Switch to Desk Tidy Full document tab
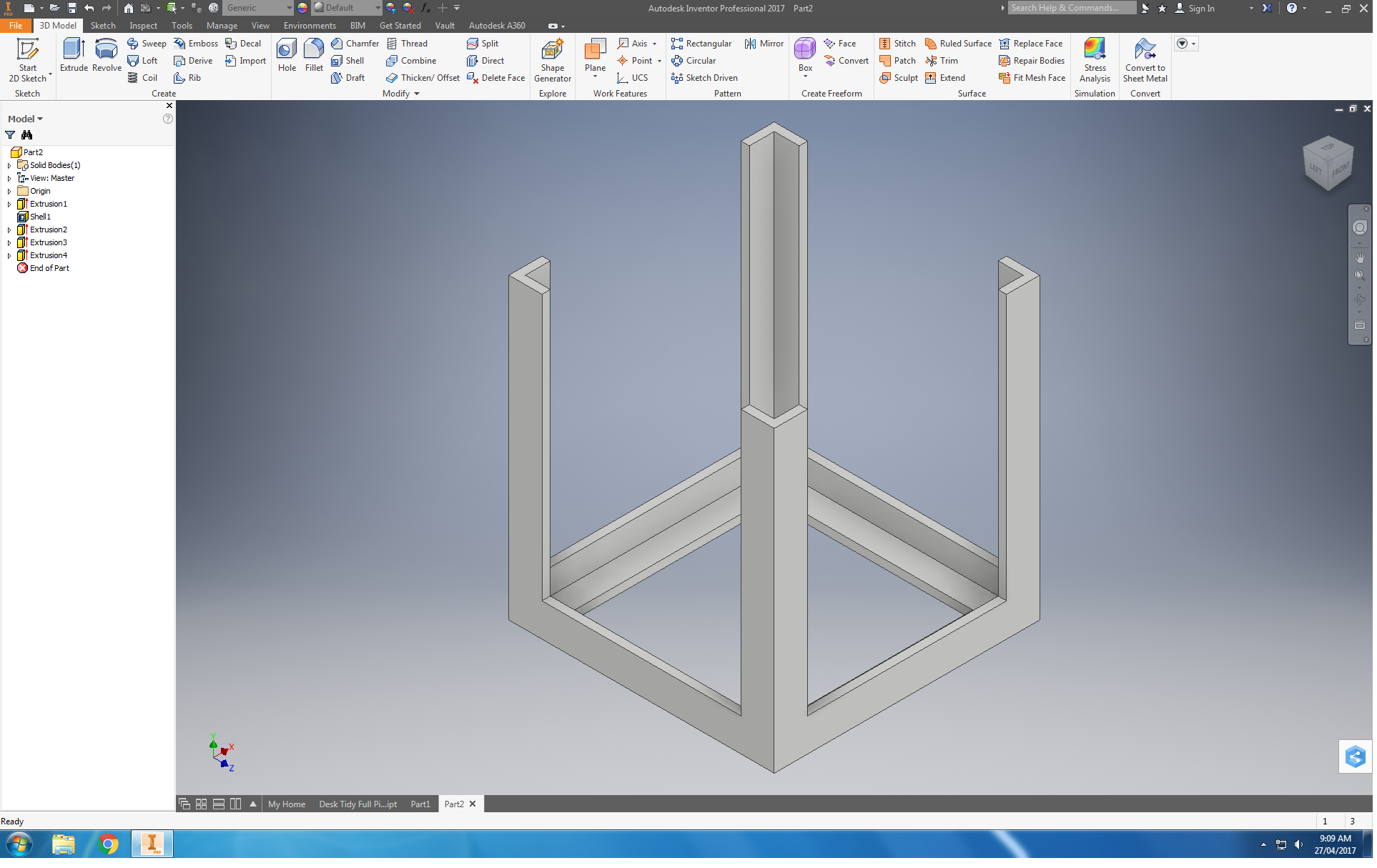This screenshot has width=1377, height=868. [357, 804]
